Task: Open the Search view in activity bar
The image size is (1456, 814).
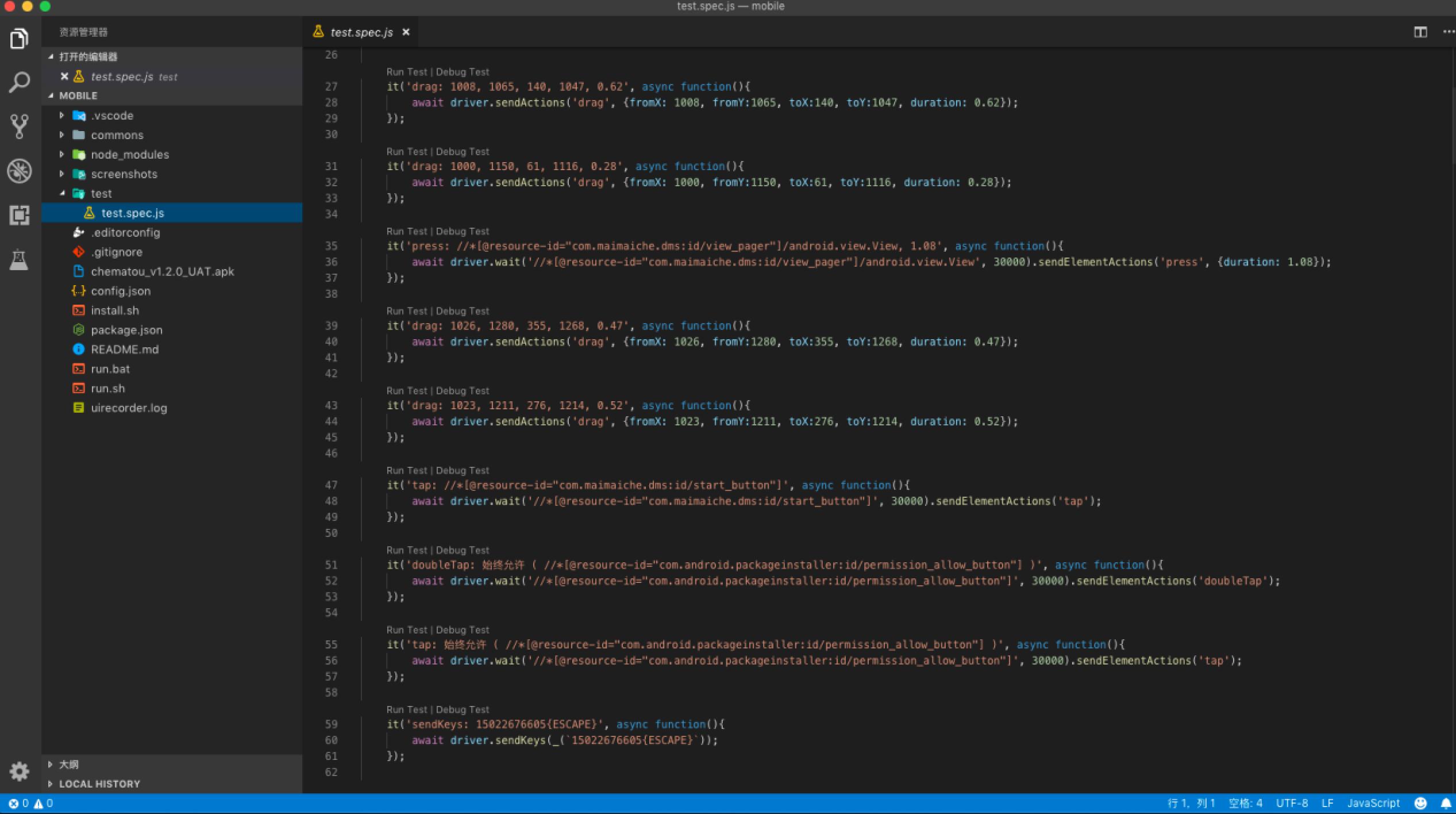Action: (20, 82)
